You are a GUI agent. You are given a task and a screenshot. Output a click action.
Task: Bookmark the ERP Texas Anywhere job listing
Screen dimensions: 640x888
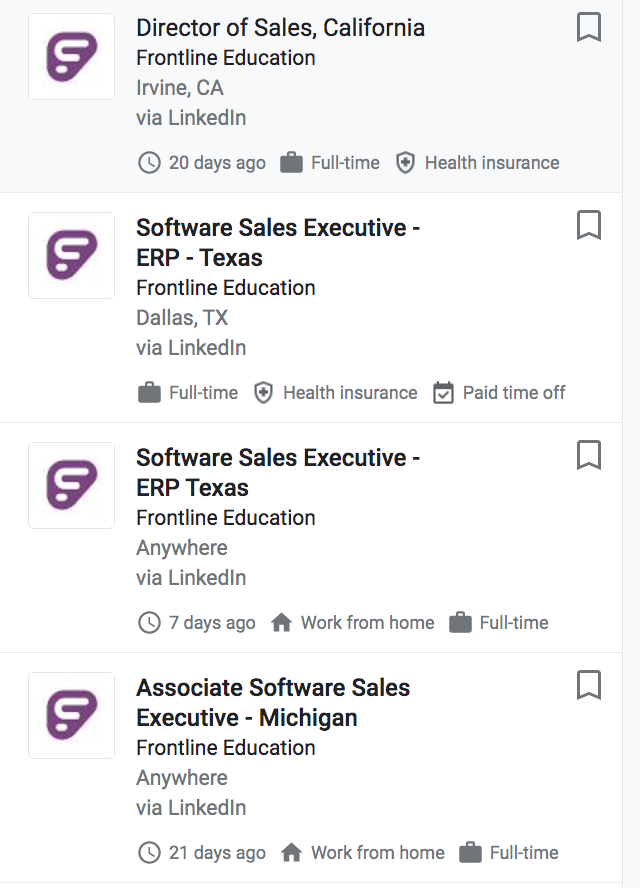588,455
